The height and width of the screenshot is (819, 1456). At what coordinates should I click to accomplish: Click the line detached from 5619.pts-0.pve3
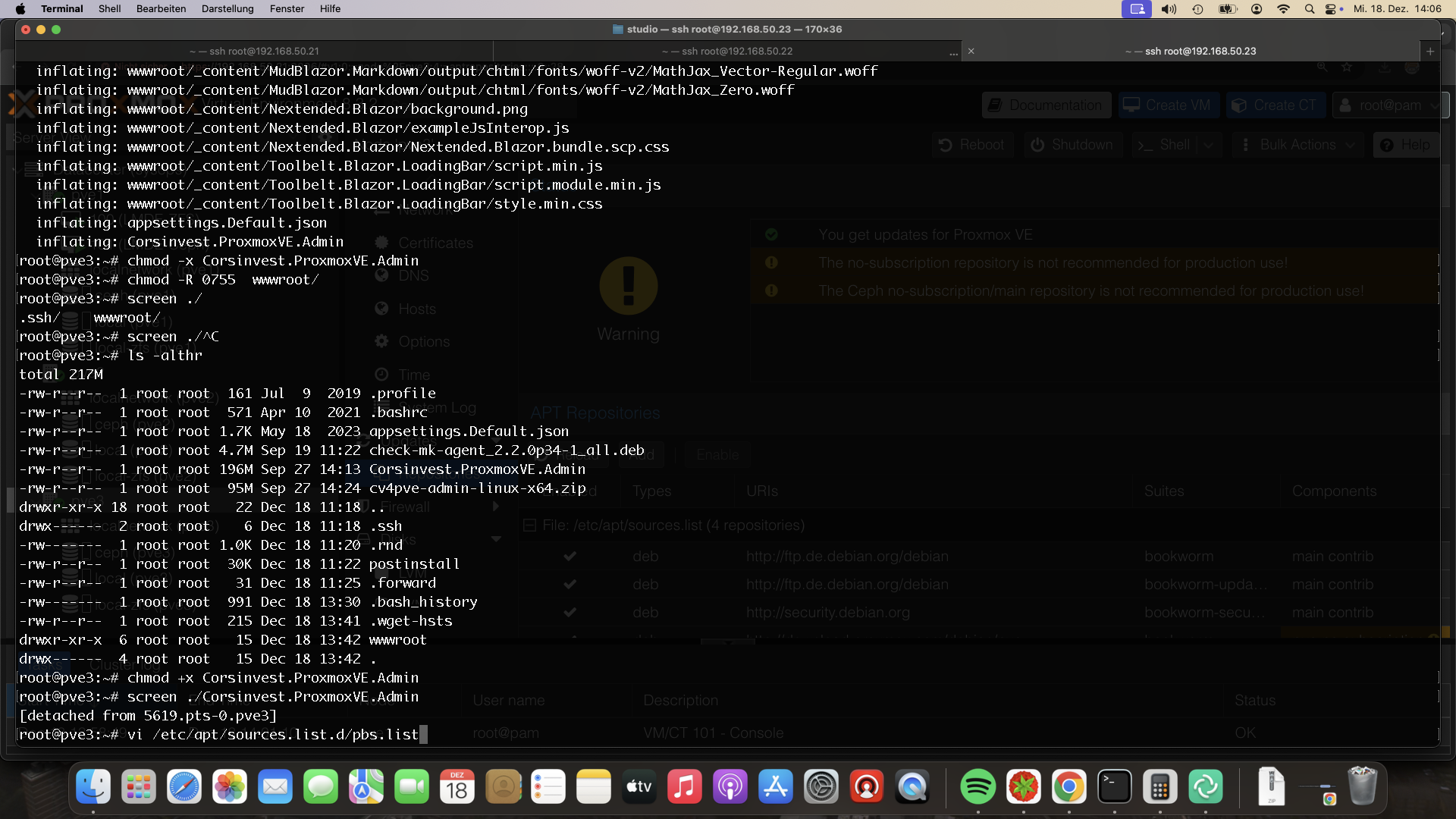(148, 715)
